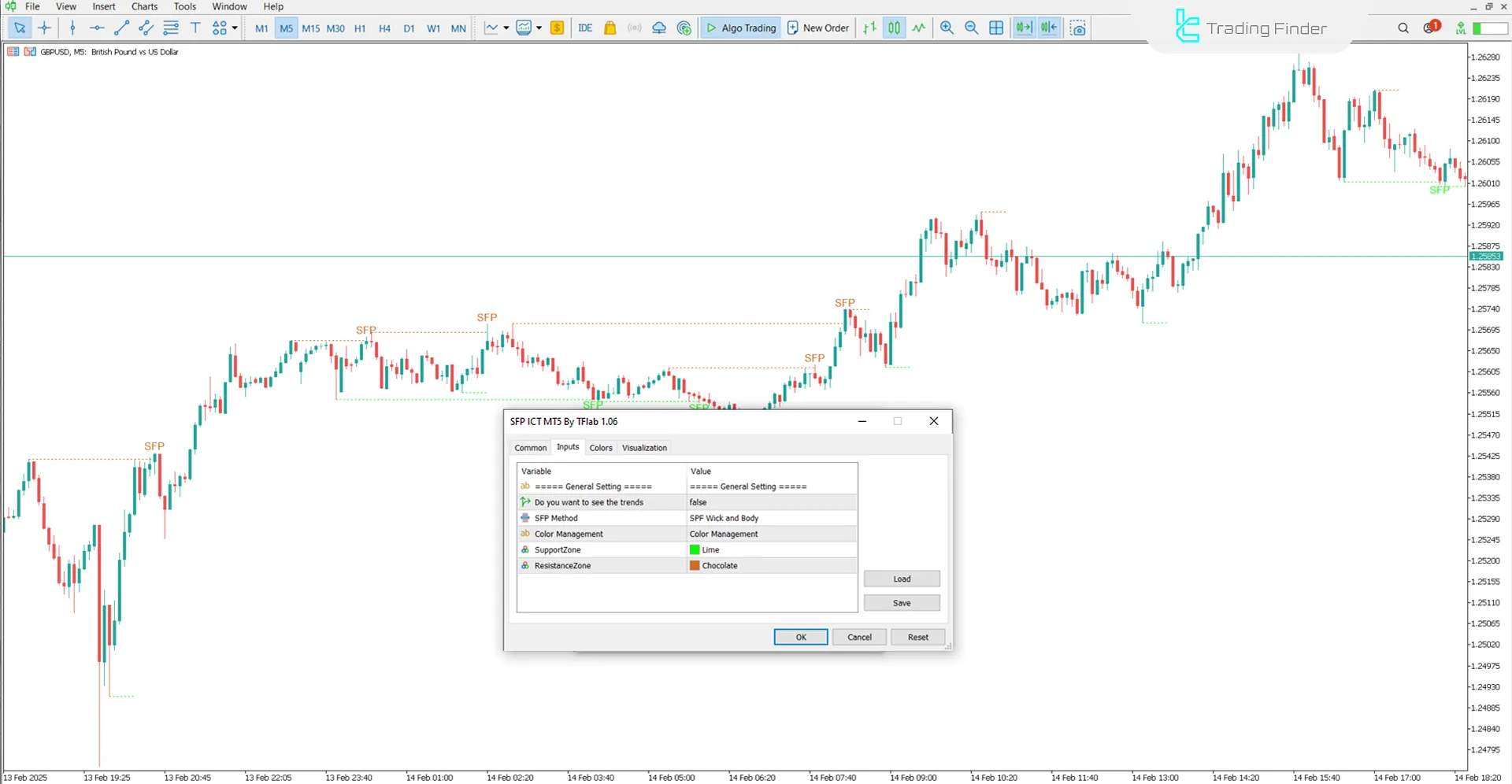
Task: Select the SFP Method value field
Action: [x=770, y=519]
